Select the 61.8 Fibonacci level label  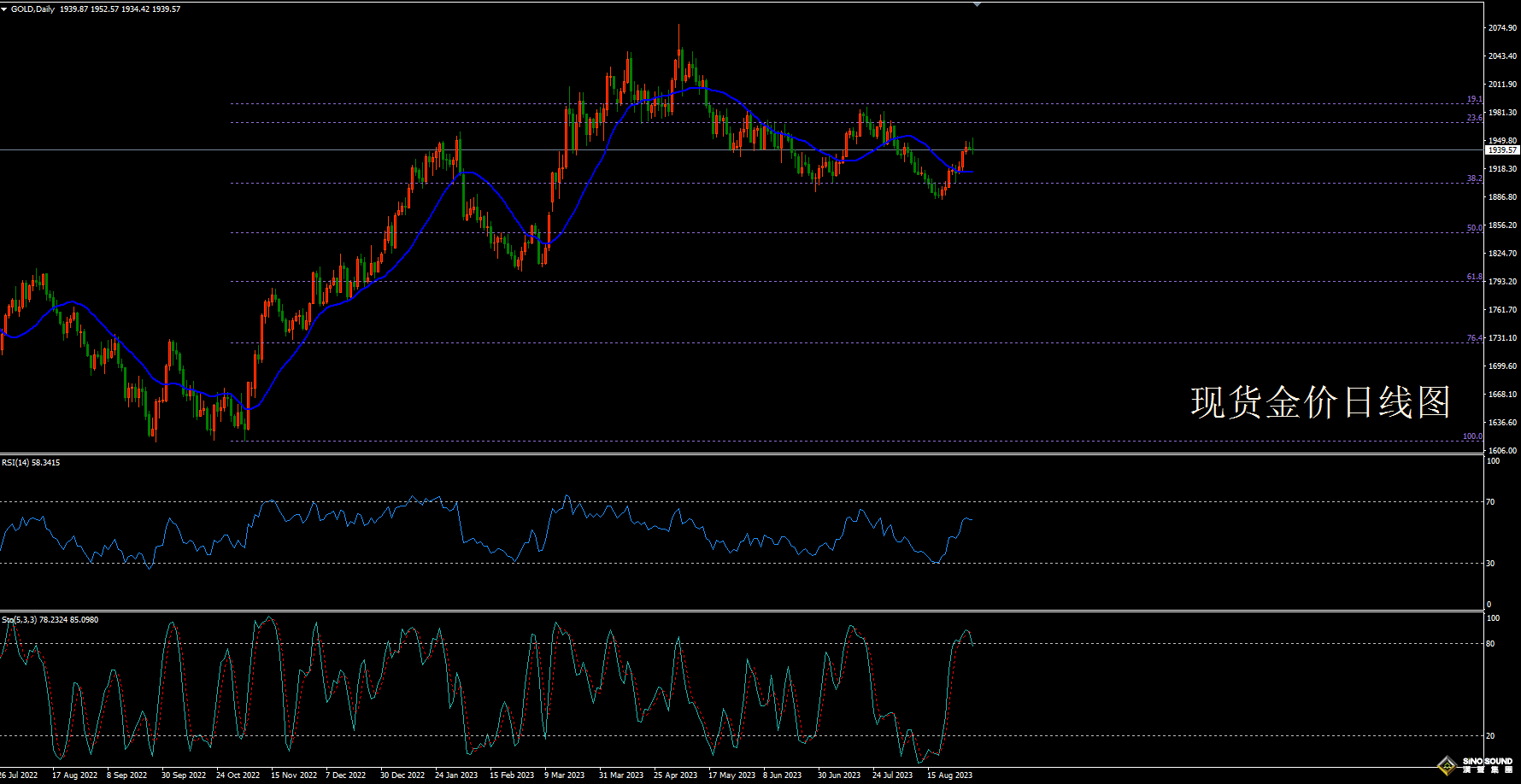click(1474, 277)
